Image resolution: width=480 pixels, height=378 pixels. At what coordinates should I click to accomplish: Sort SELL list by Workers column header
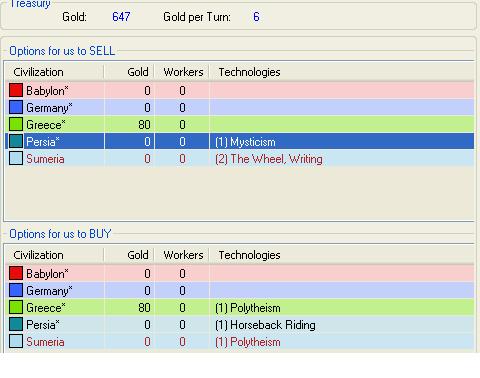182,72
